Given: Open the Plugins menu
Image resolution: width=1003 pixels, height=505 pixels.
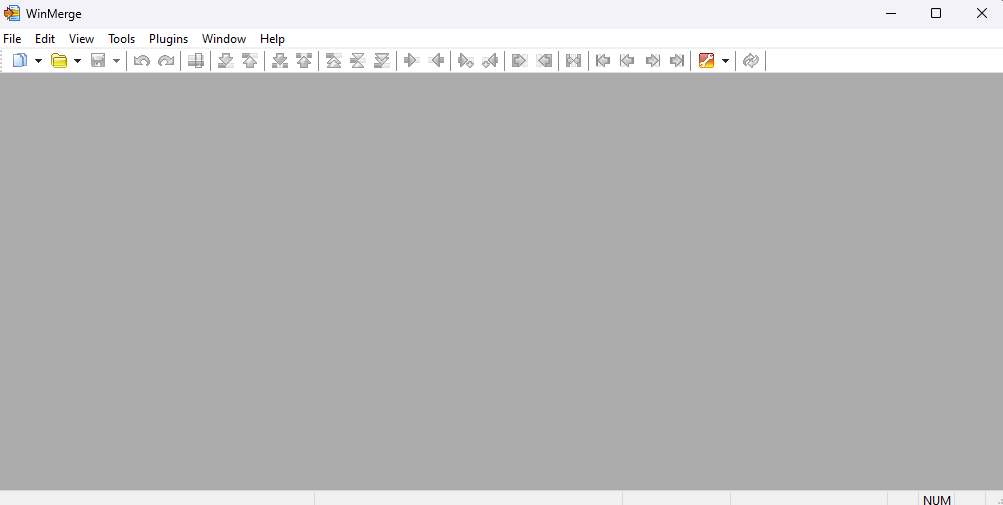Looking at the screenshot, I should [168, 39].
